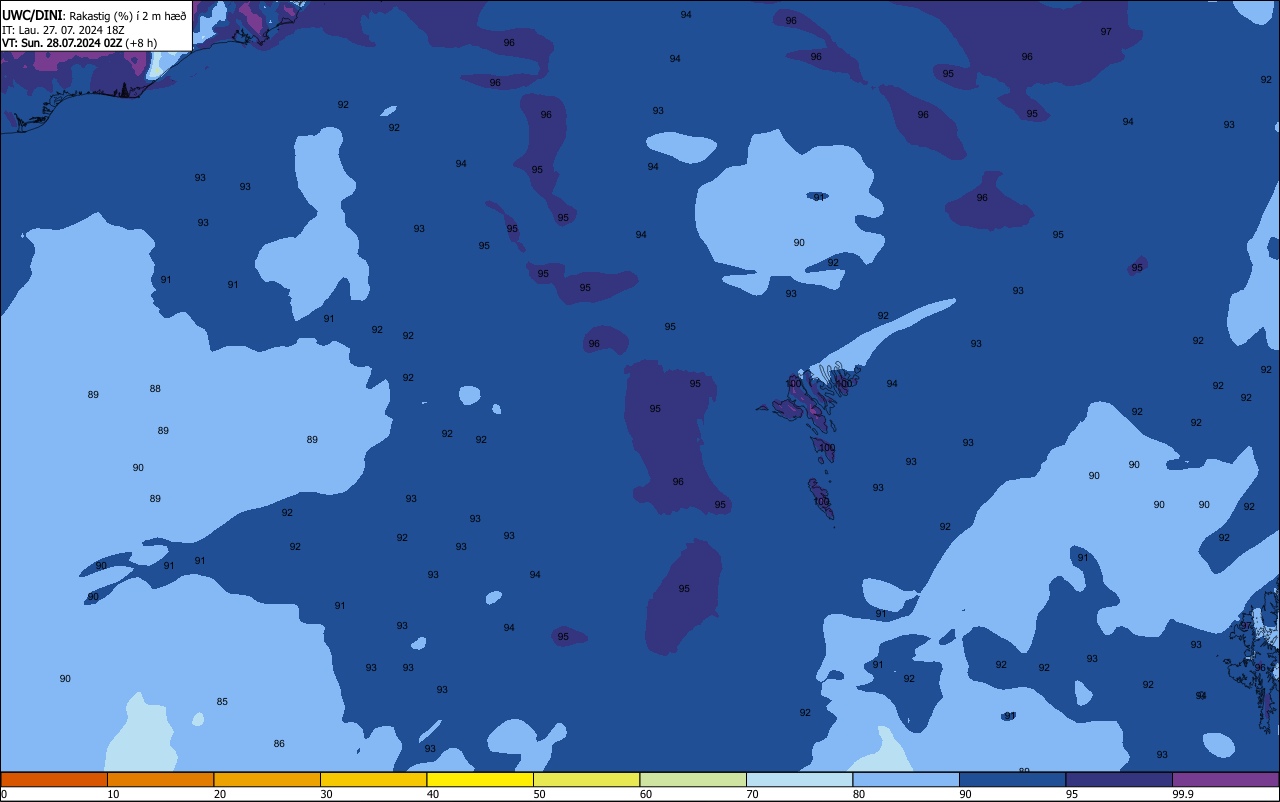Click the dark orange 0–10 legend swatch
The image size is (1280, 802).
pyautogui.click(x=54, y=779)
